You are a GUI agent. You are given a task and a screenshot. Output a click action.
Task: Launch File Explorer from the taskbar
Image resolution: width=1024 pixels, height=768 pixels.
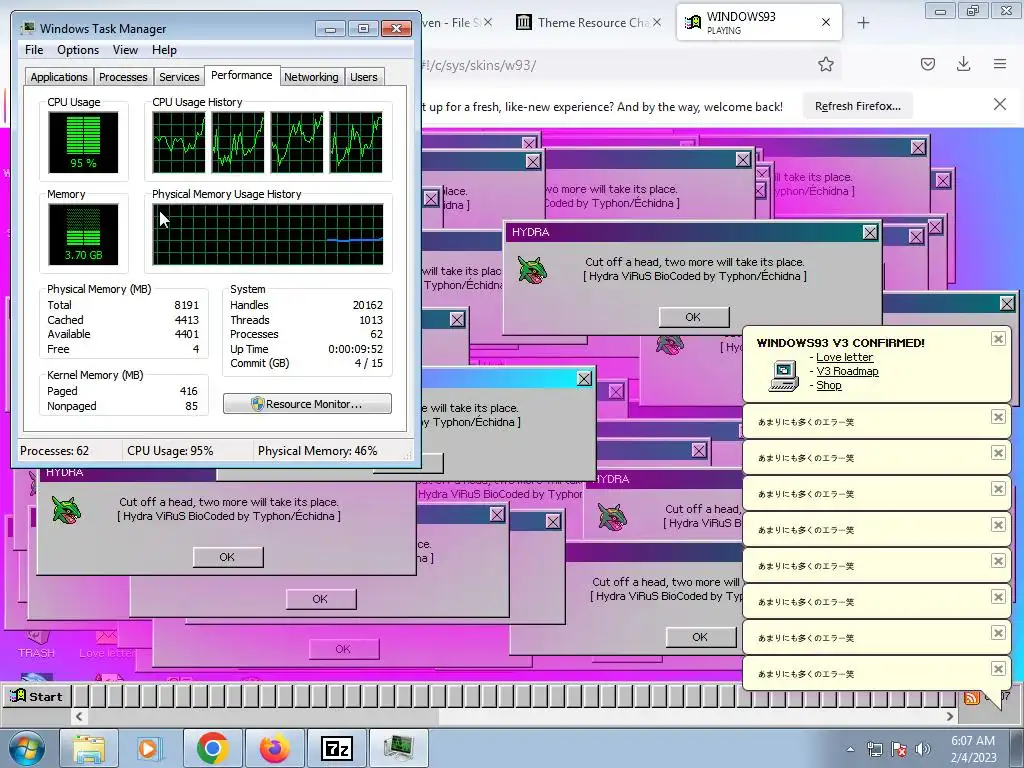[x=89, y=748]
